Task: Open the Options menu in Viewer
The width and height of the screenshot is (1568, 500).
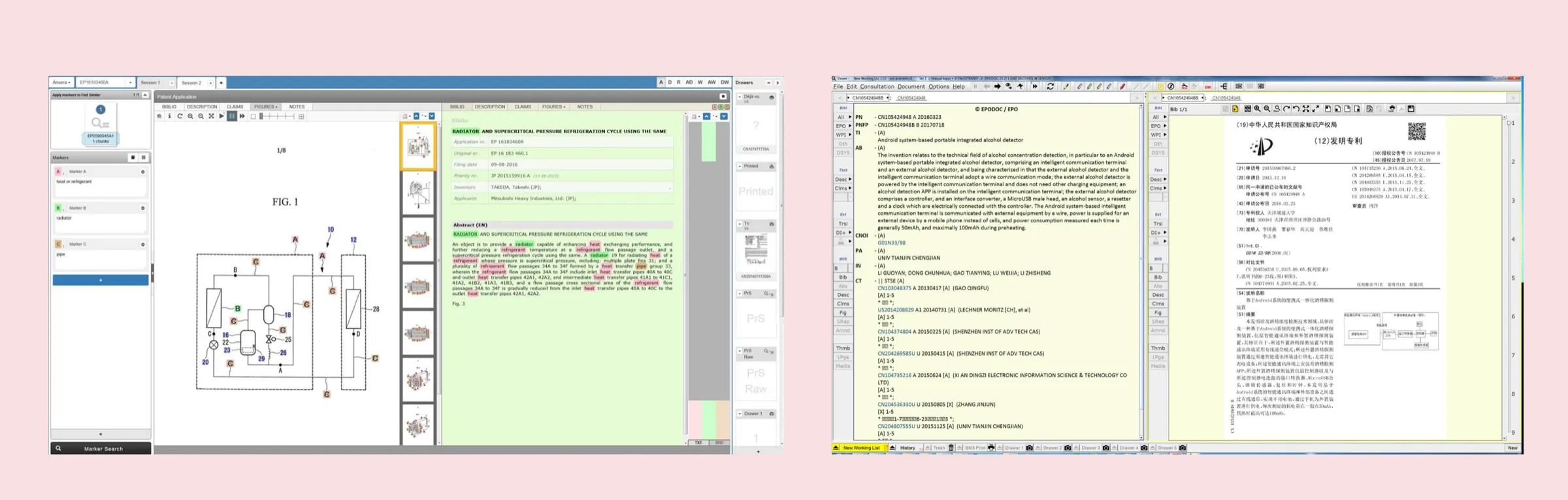Action: tap(939, 86)
